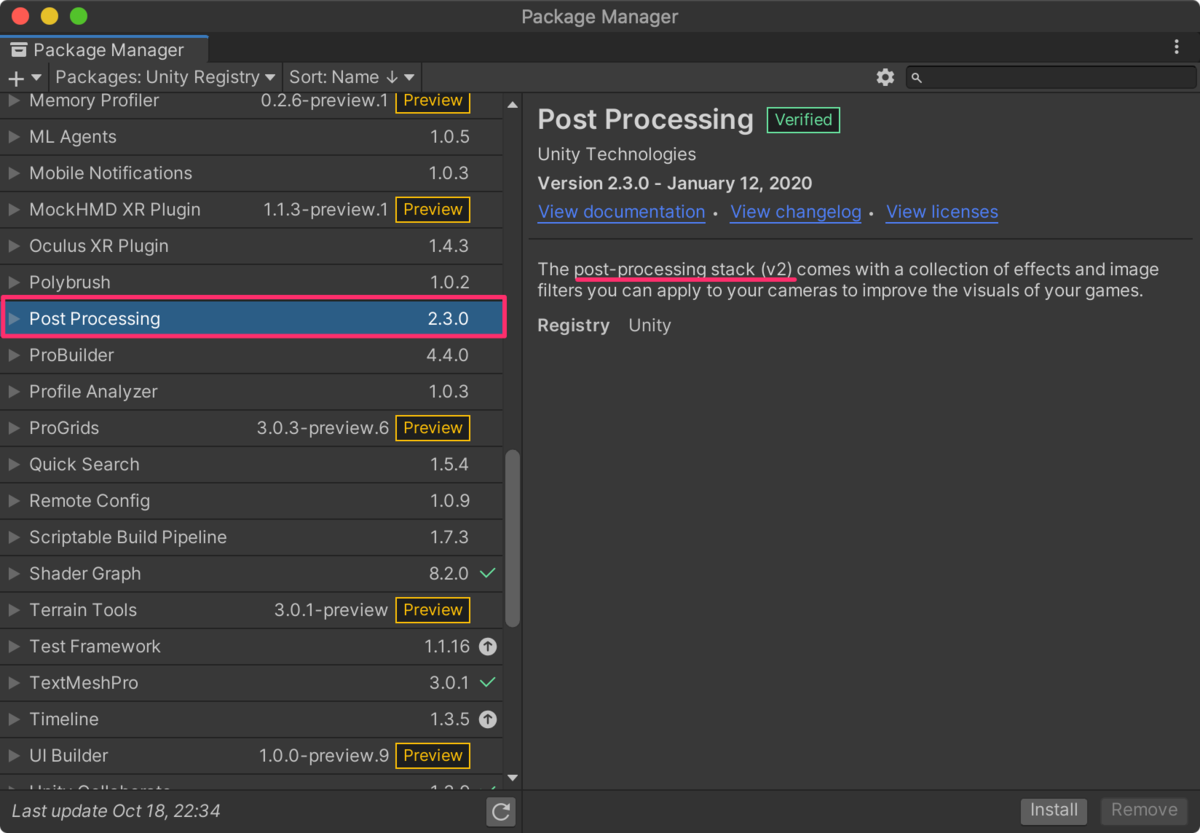1200x833 pixels.
Task: Click the Preview badge on Terrain Tools
Action: point(433,610)
